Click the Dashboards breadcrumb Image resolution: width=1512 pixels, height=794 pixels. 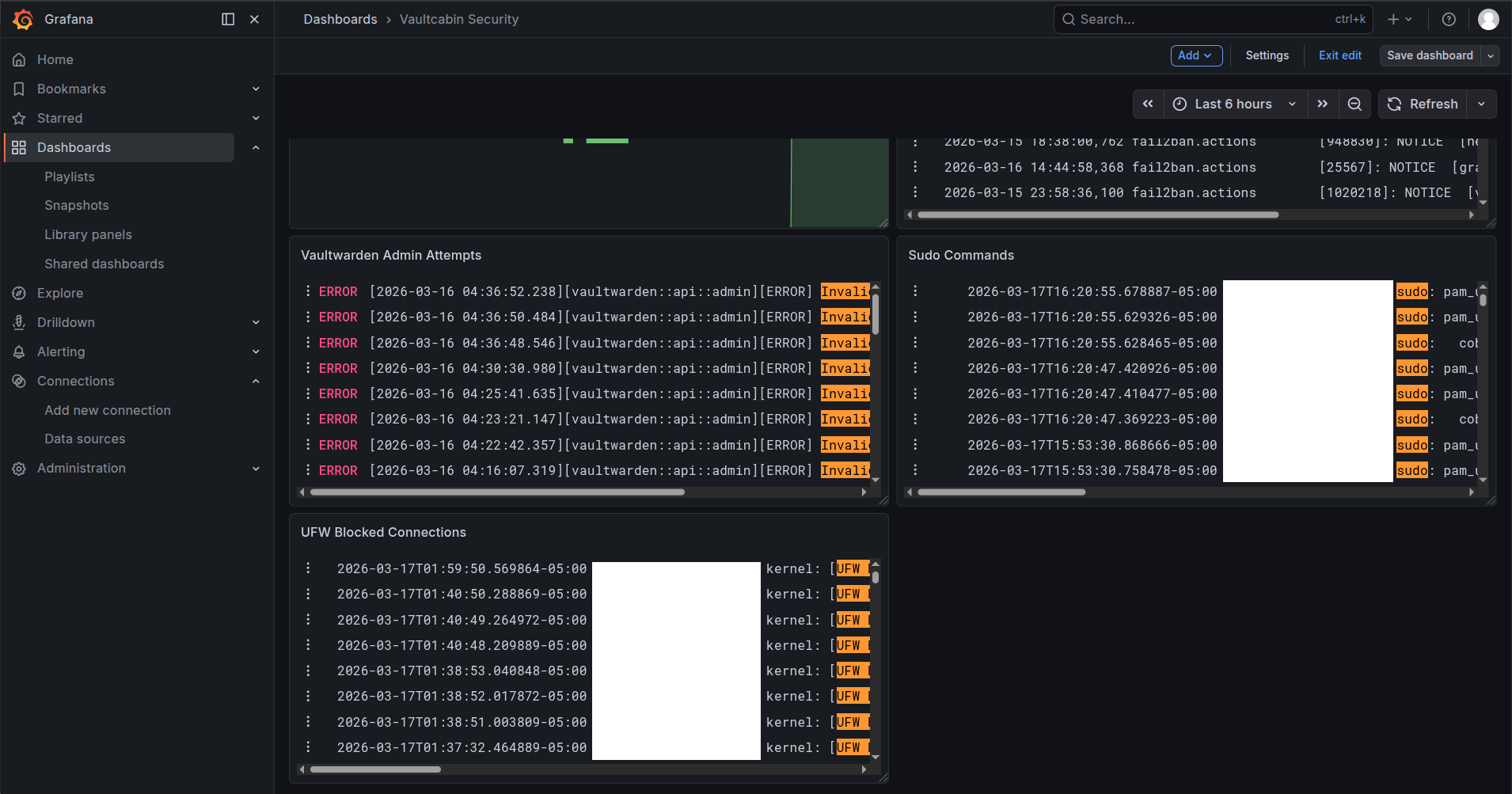point(340,19)
